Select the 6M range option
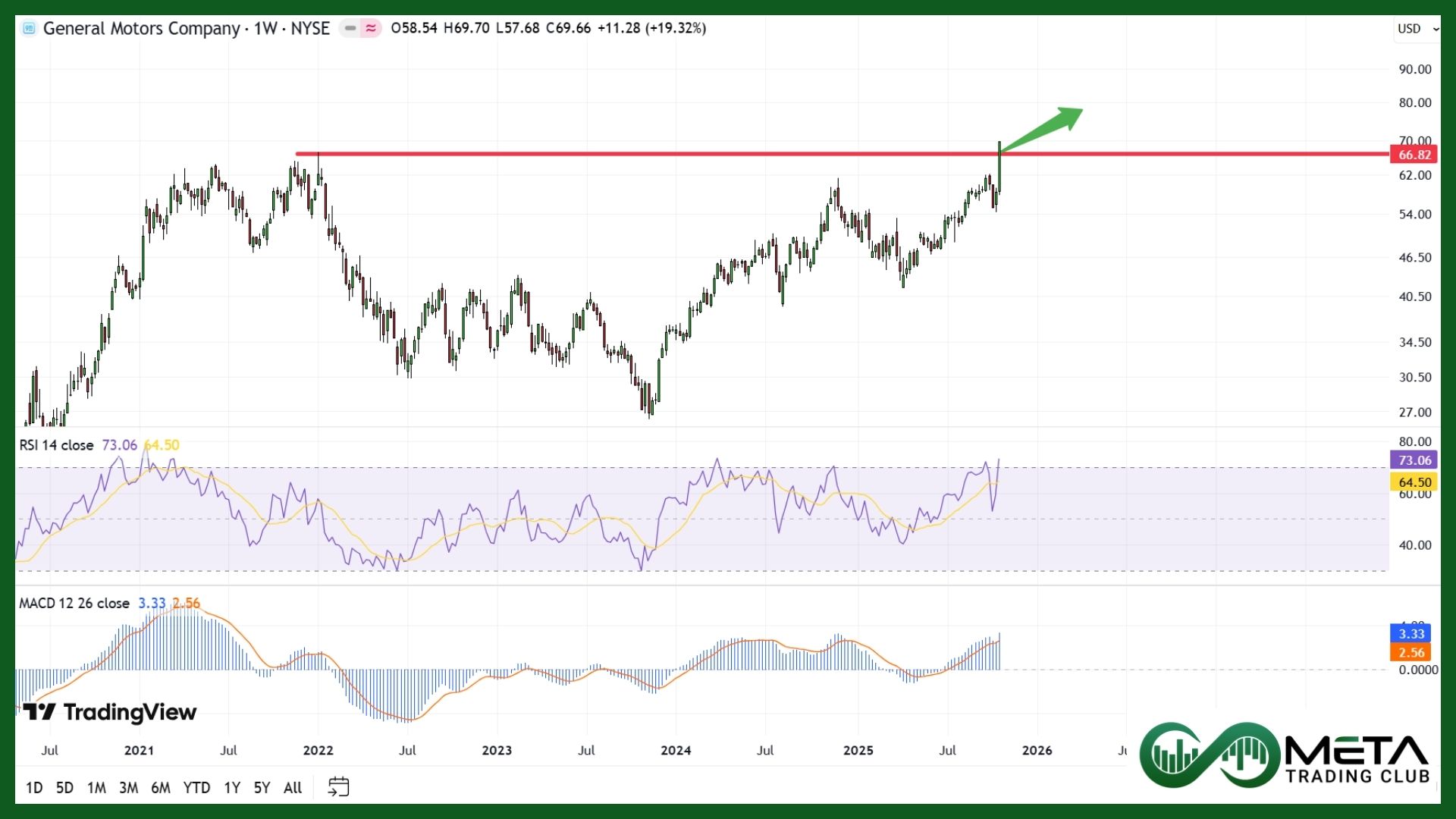The height and width of the screenshot is (819, 1456). click(x=161, y=788)
